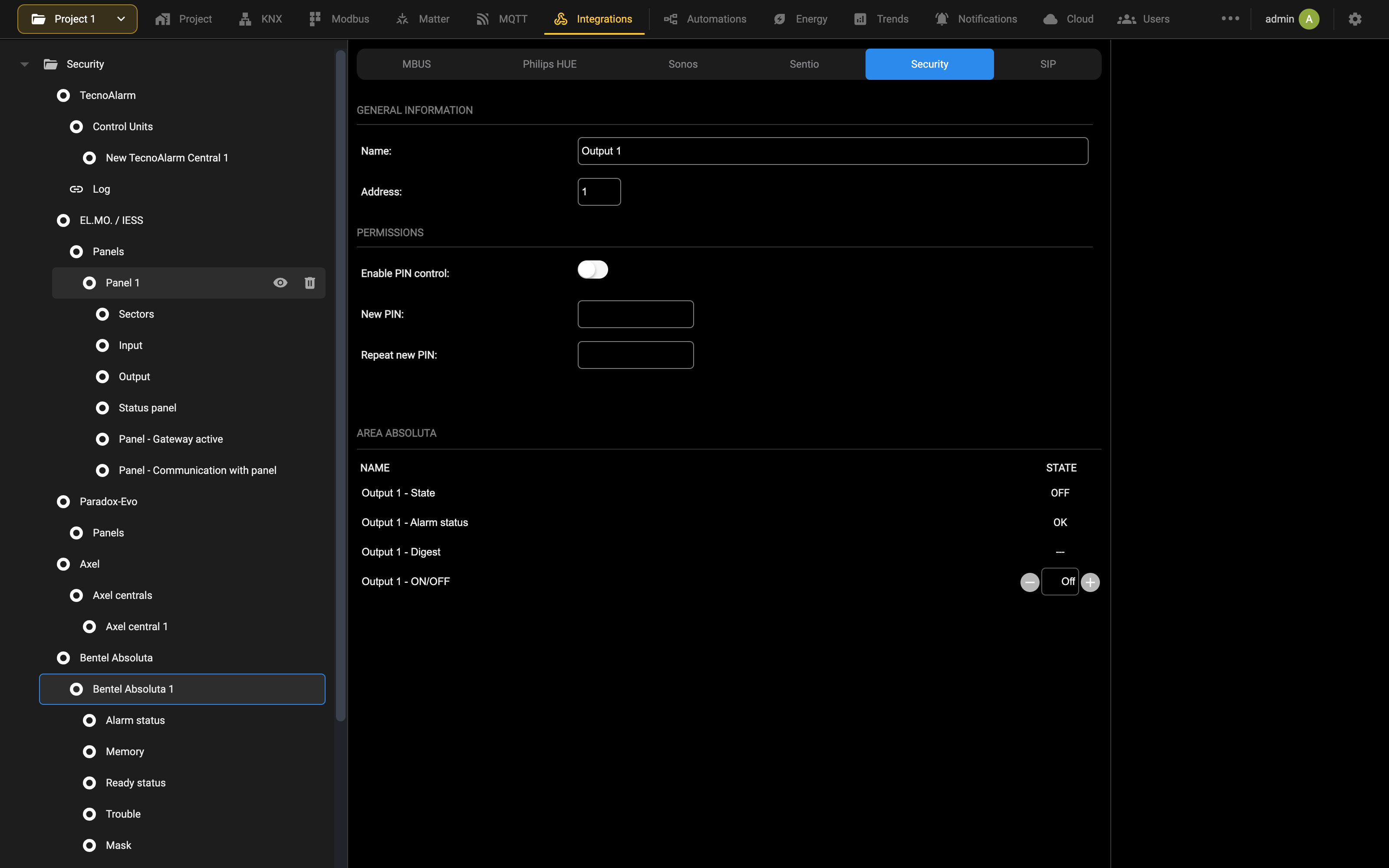1389x868 pixels.
Task: Open the KNX section
Action: [260, 19]
